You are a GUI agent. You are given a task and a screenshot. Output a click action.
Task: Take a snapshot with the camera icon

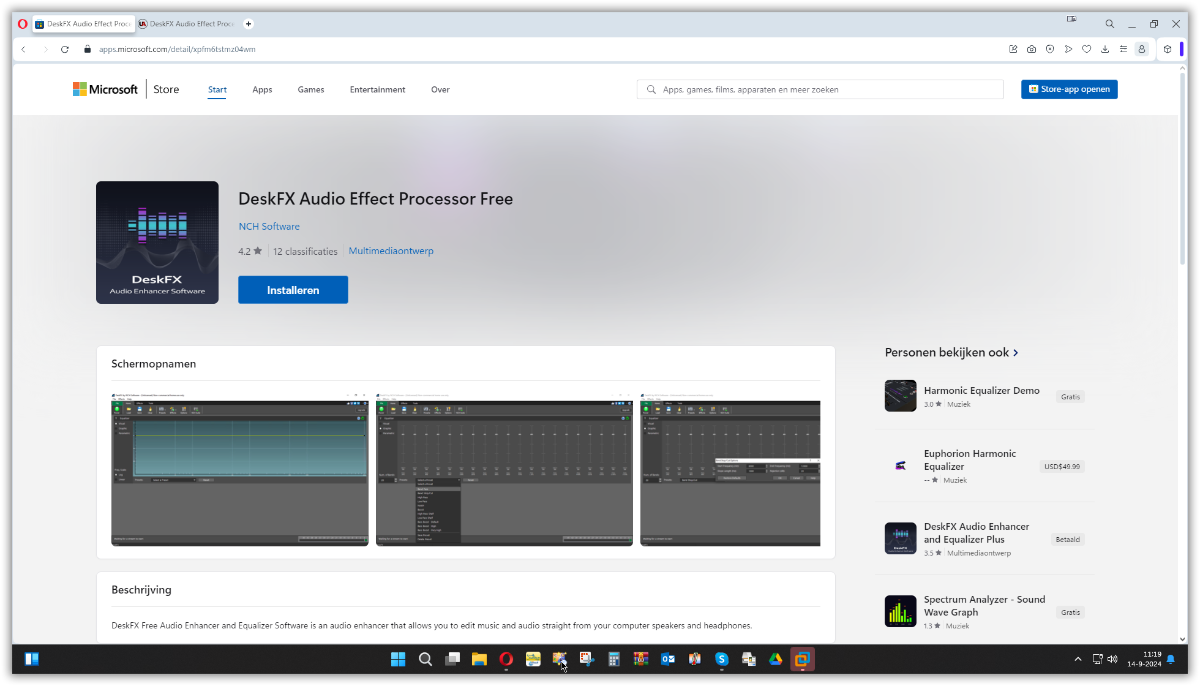pos(1031,49)
